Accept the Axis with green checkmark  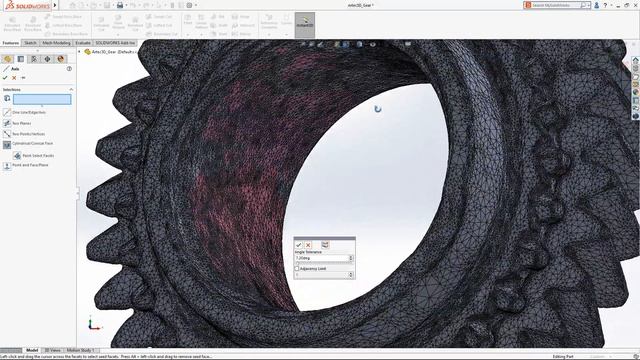click(x=5, y=78)
